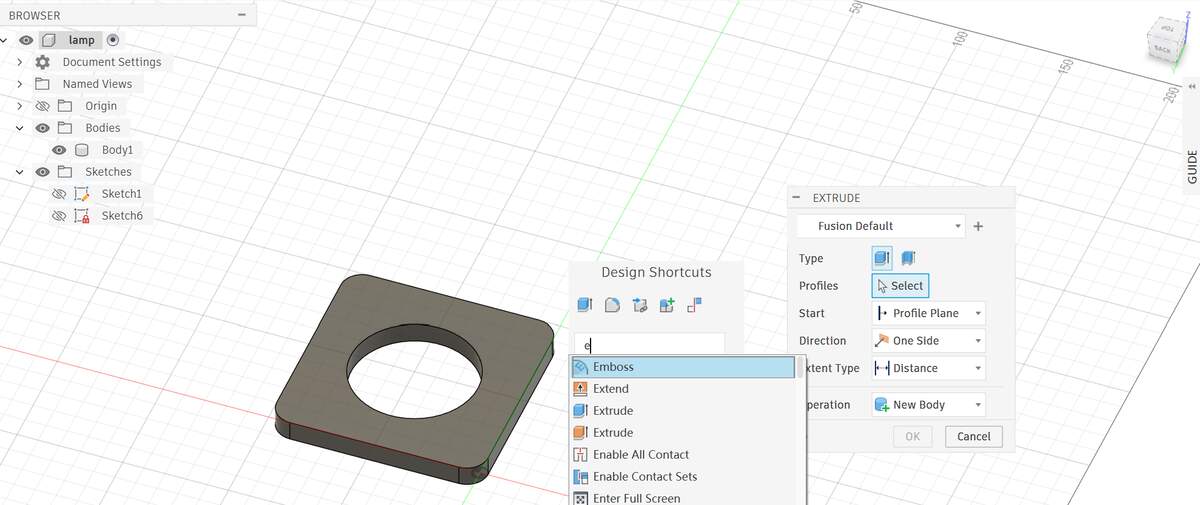
Task: Click the Named Views folder icon
Action: coord(42,84)
